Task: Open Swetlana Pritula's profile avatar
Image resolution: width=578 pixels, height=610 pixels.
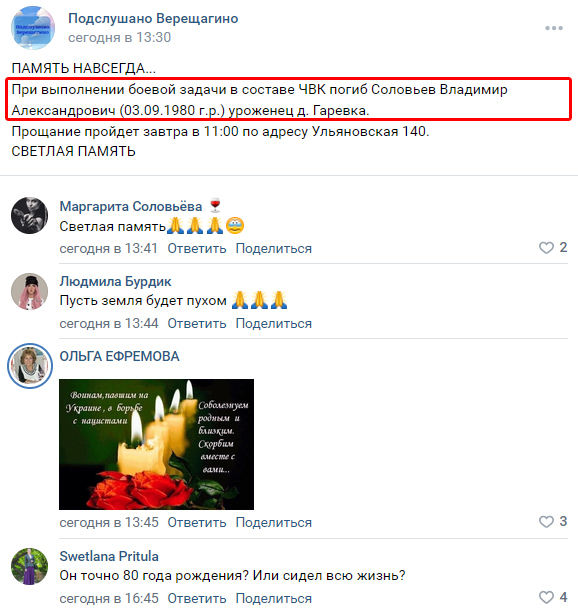Action: pos(30,566)
